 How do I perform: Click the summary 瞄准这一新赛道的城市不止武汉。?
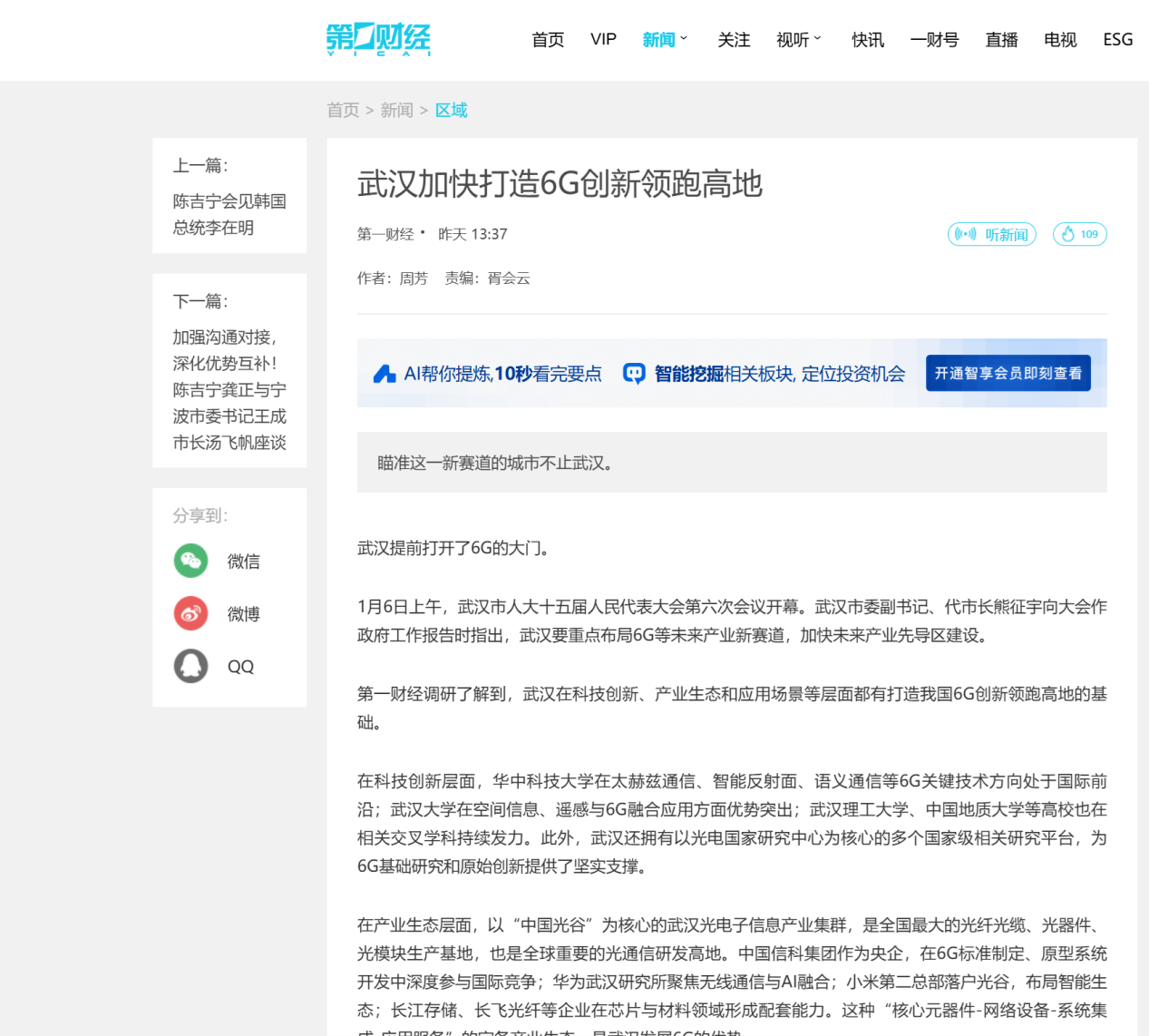(498, 463)
